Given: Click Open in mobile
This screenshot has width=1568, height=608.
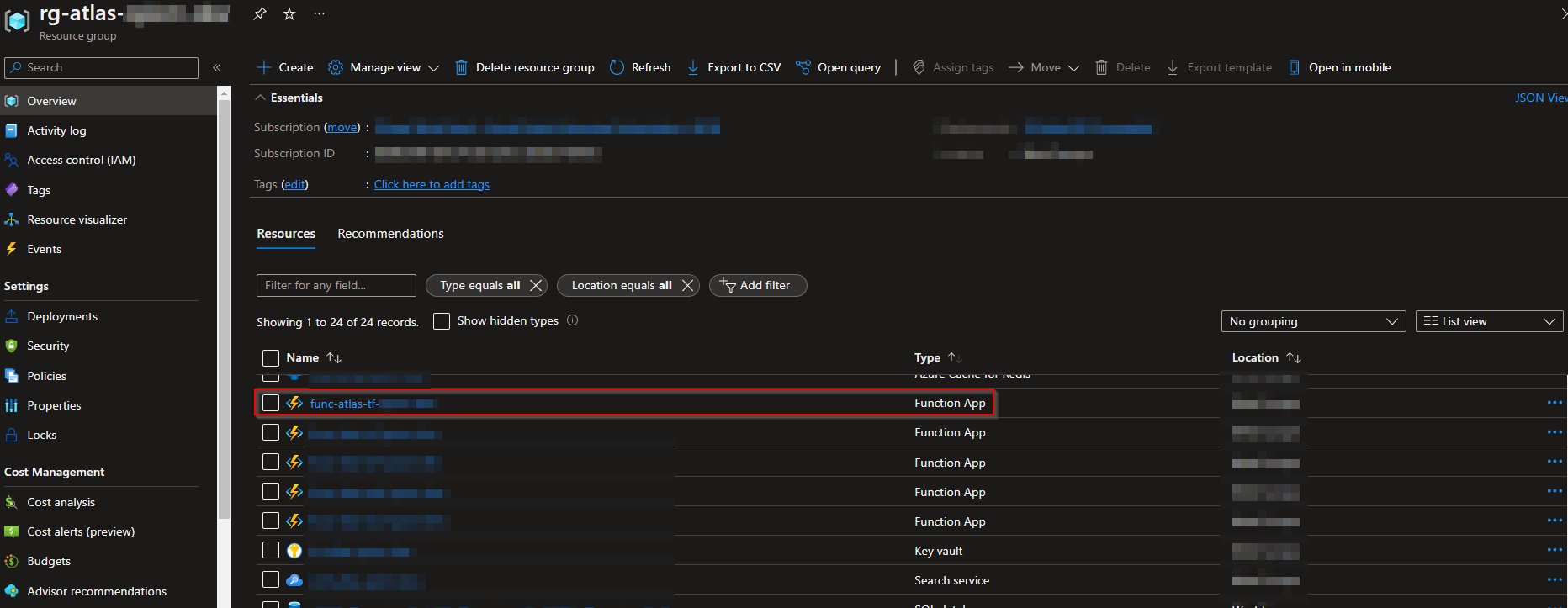Looking at the screenshot, I should 1339,67.
